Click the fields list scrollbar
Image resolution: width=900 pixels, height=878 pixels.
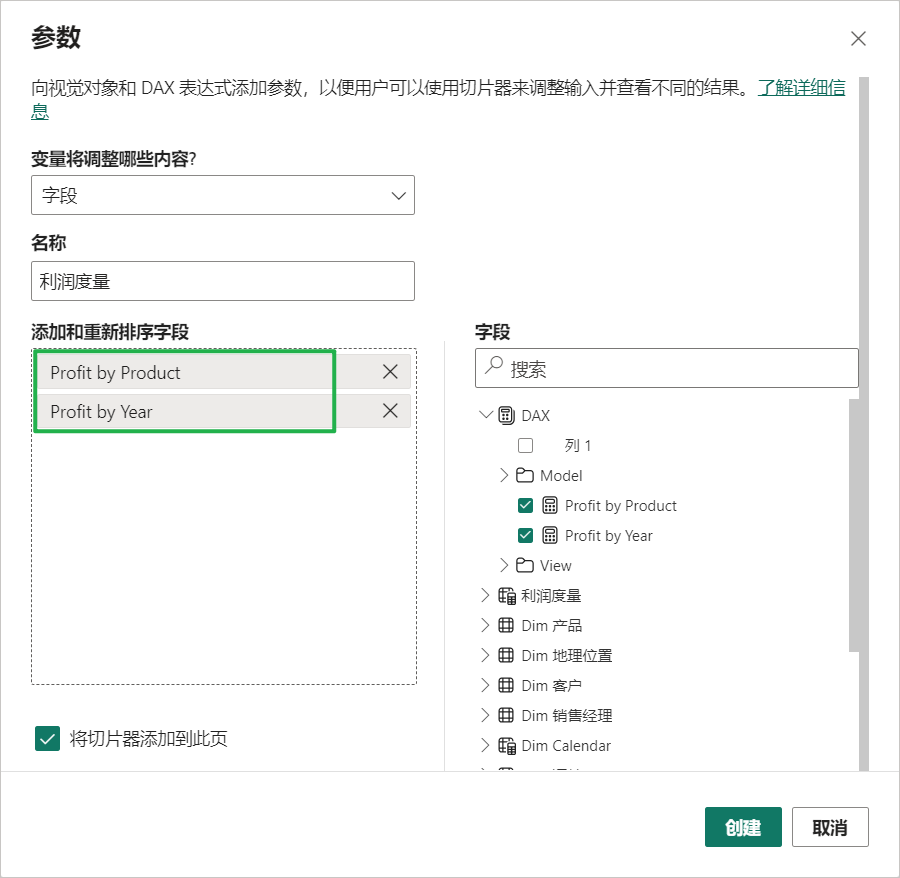click(854, 525)
